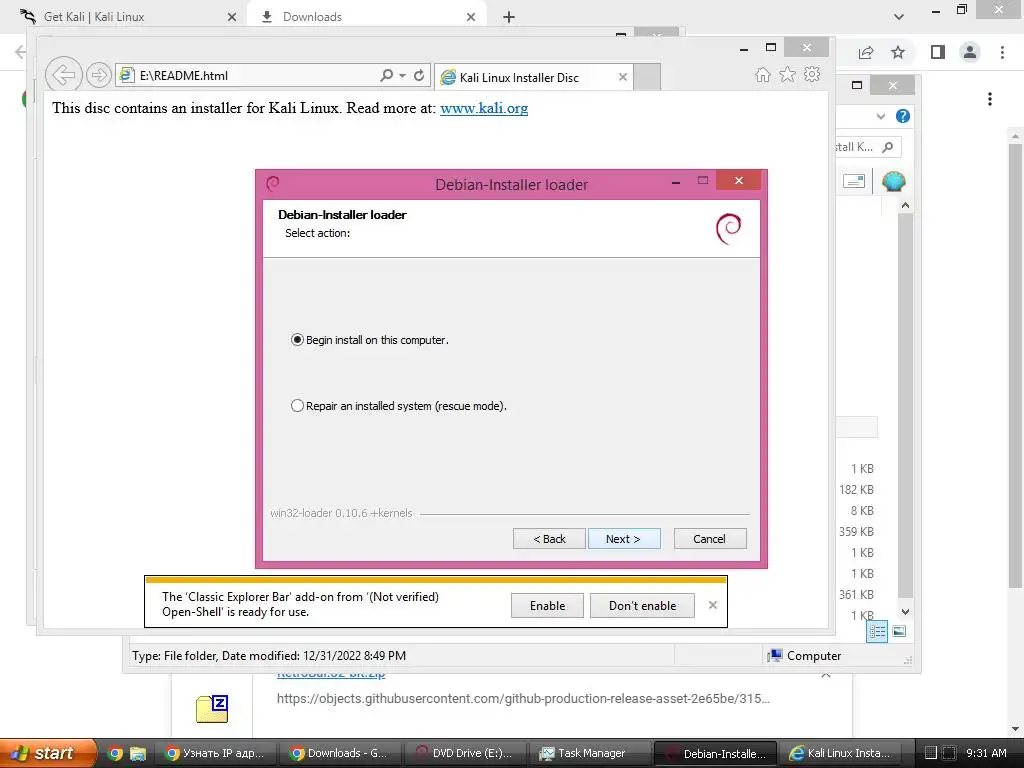Click the Start button
Image resolution: width=1024 pixels, height=768 pixels.
[x=47, y=753]
